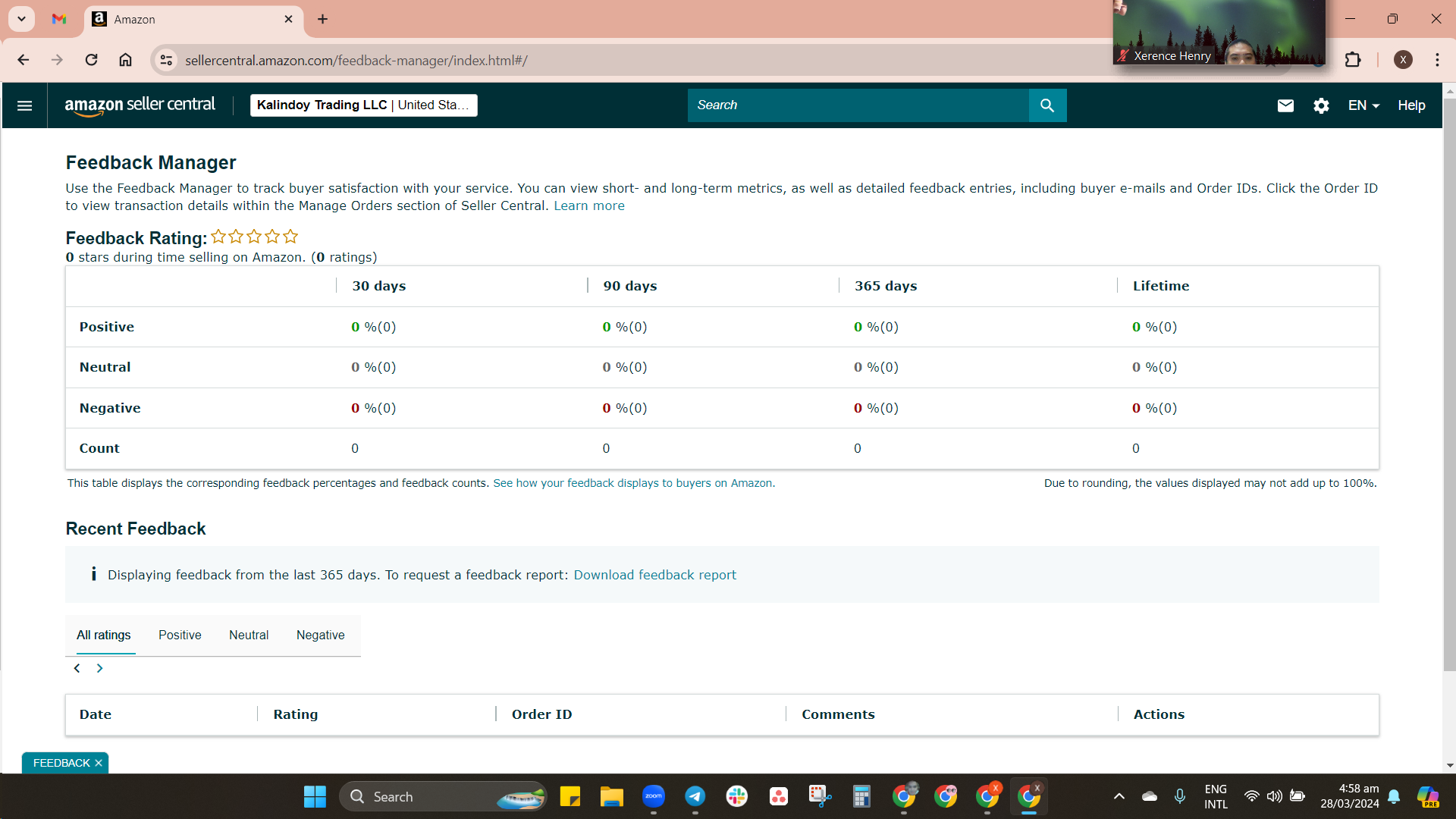This screenshot has width=1456, height=819.
Task: Open the hamburger navigation menu
Action: pyautogui.click(x=24, y=105)
